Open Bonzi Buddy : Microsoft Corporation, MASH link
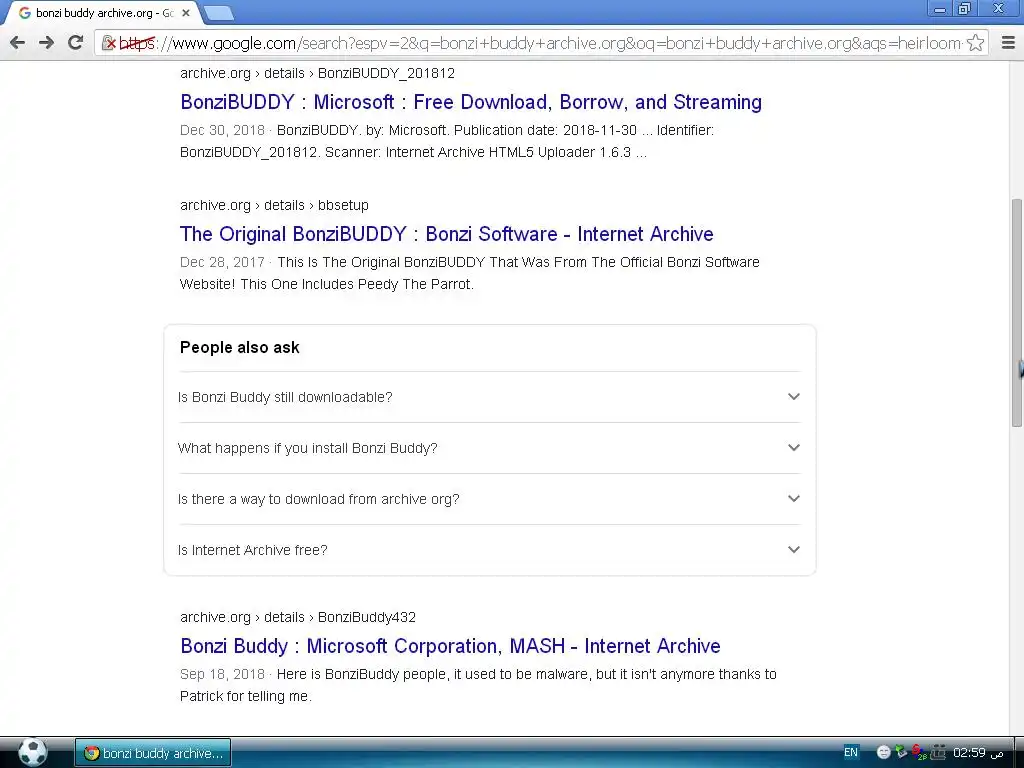This screenshot has height=768, width=1024. (450, 646)
